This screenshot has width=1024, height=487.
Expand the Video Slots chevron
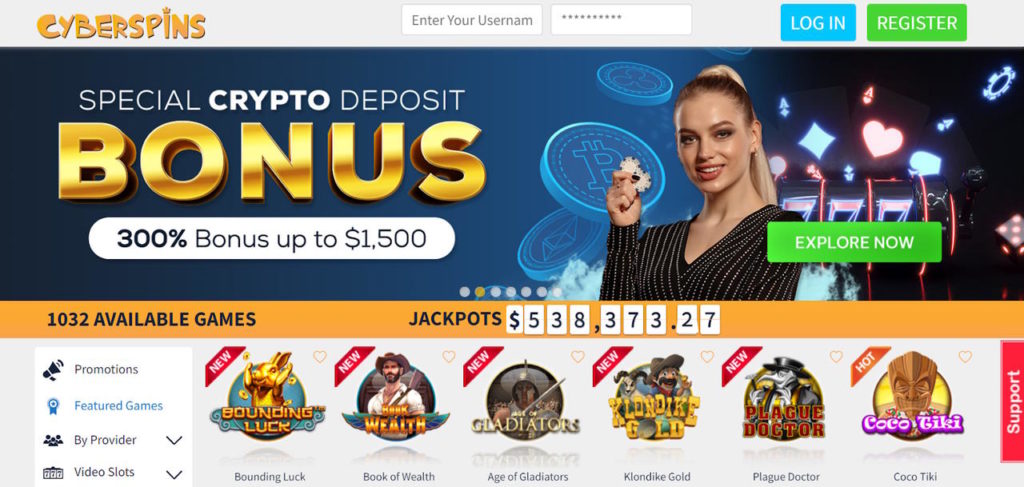pyautogui.click(x=174, y=475)
